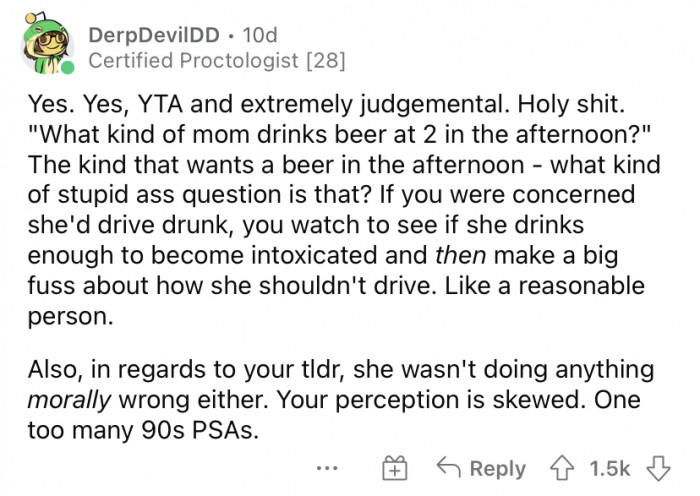Screen dimensions: 700x496
Task: Open DerpDevilDD's avatar image
Action: click(x=45, y=46)
